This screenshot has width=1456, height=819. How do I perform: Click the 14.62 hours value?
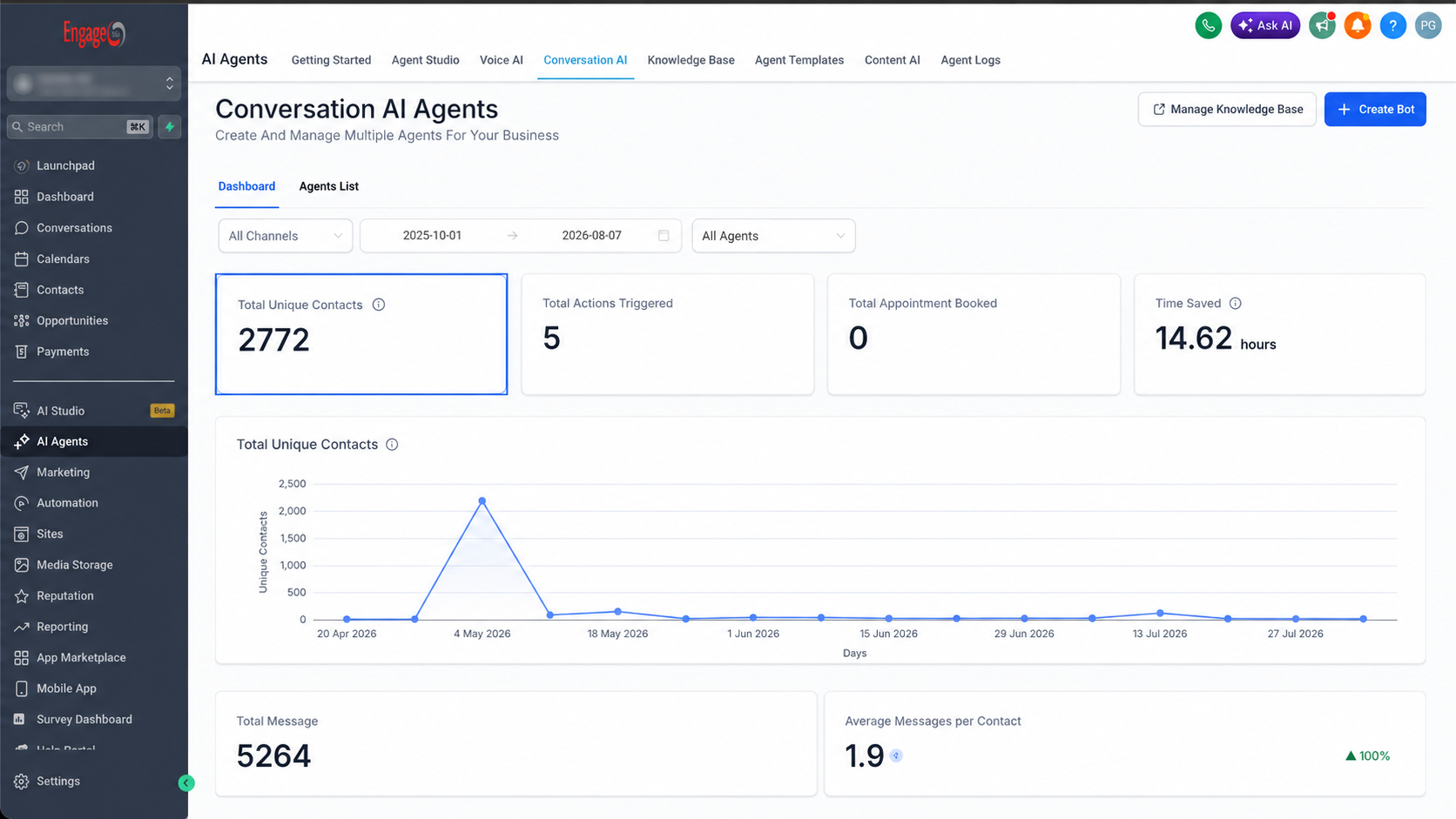(1216, 338)
